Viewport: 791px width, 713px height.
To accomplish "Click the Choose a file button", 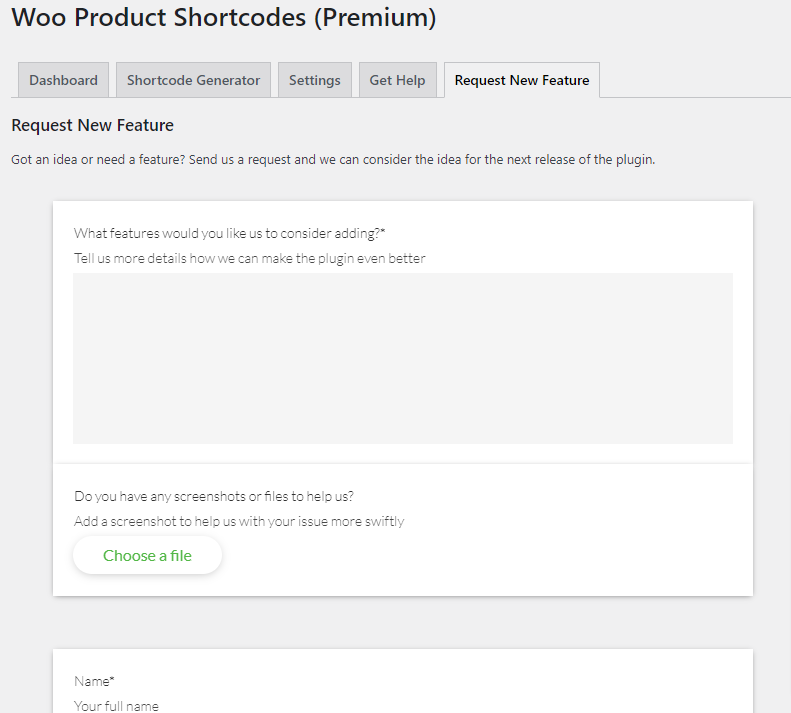I will 147,555.
